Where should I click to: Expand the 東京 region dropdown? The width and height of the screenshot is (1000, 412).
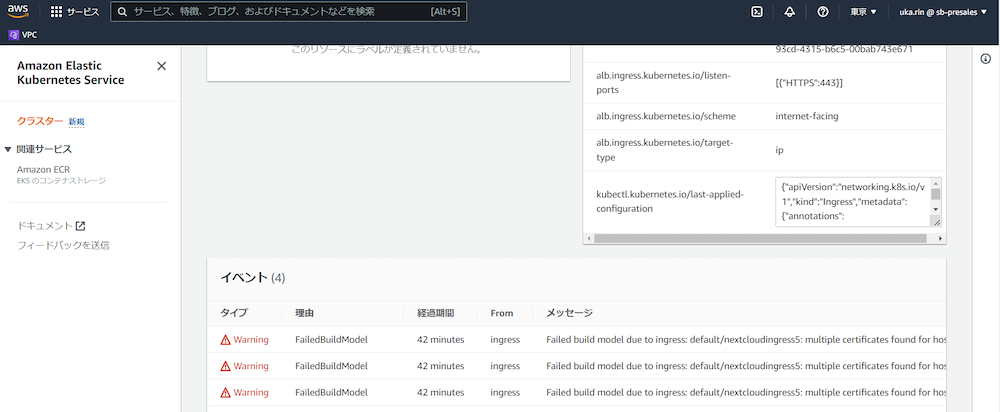tap(862, 12)
